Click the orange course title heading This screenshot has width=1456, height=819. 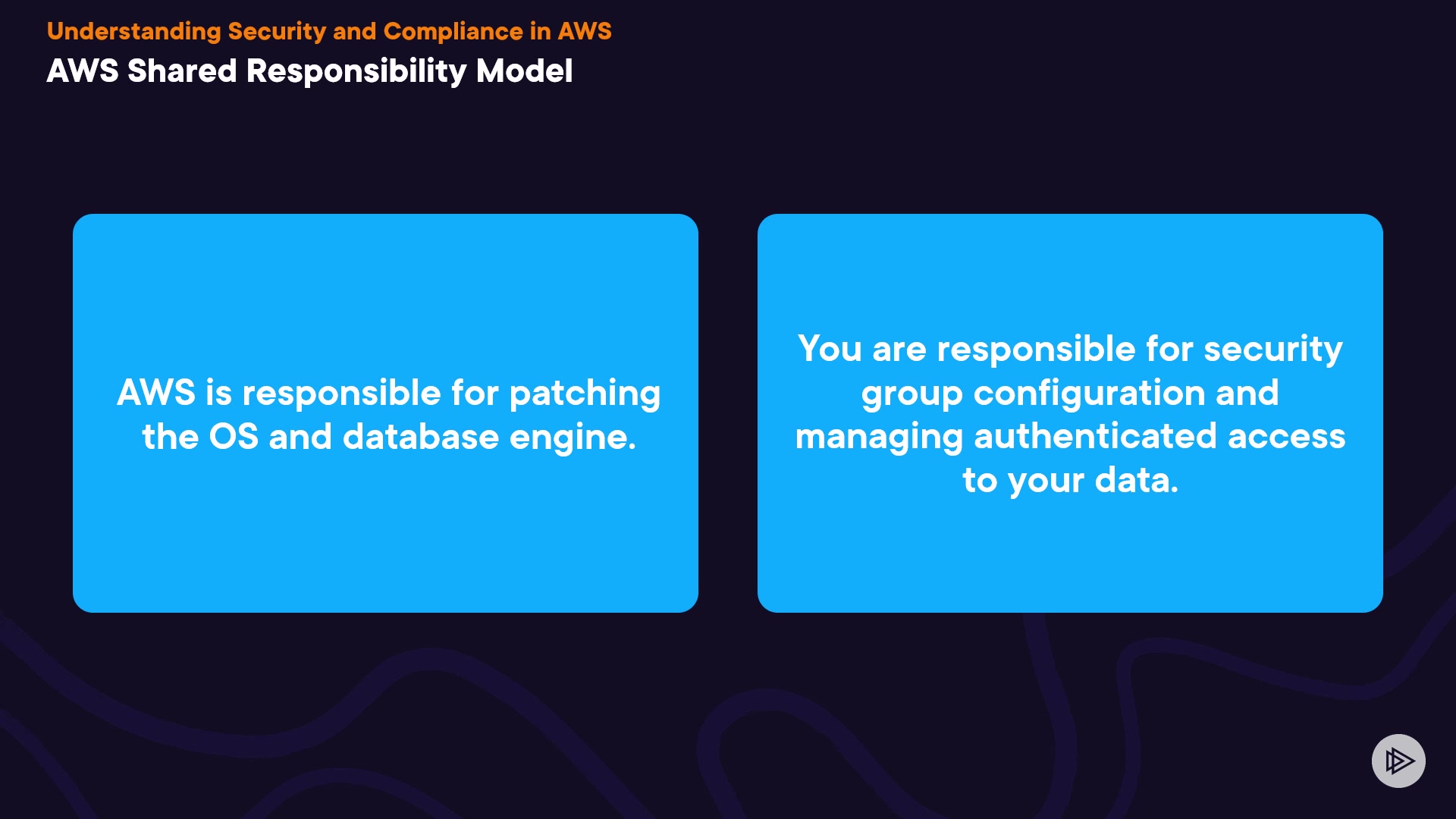click(329, 31)
